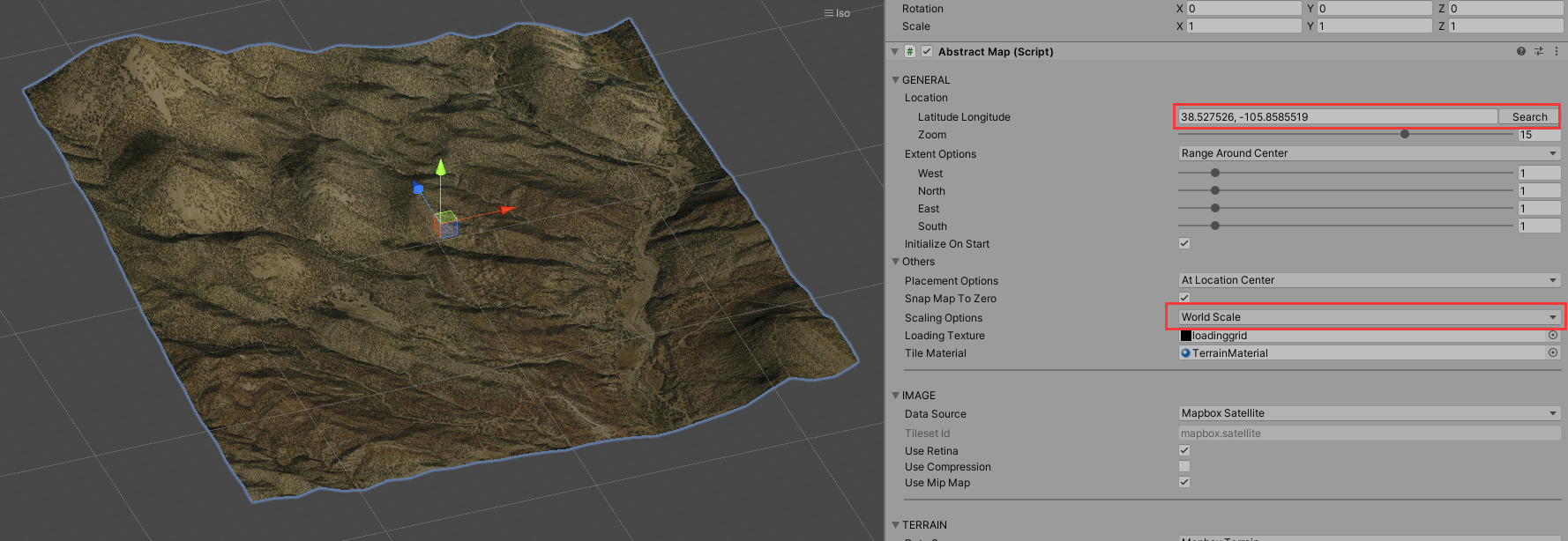1568x541 pixels.
Task: Toggle Use Mip Map checkbox
Action: tap(1184, 482)
